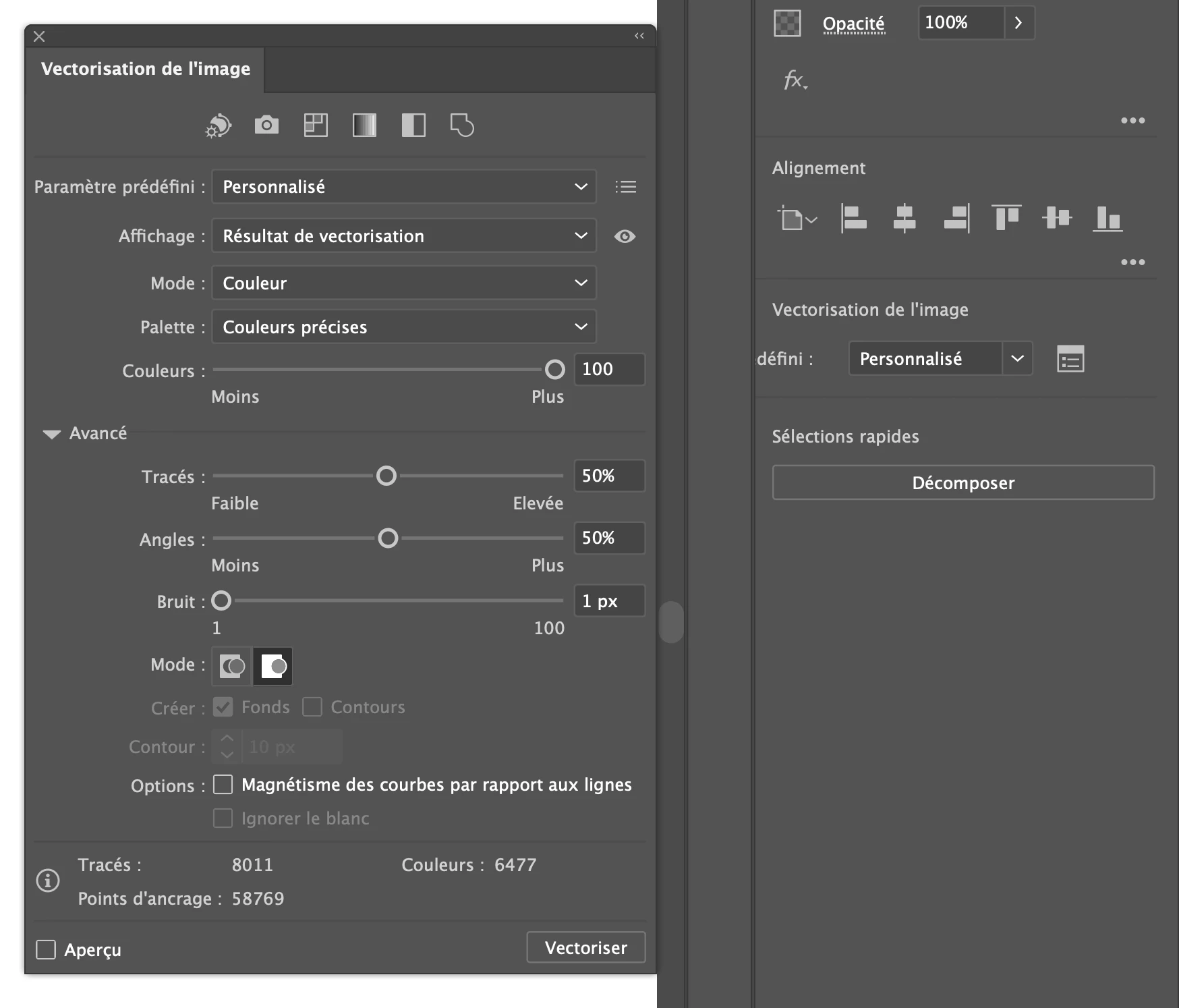Screen dimensions: 1179x1008
Task: Open more options below the fx section
Action: click(x=1133, y=120)
